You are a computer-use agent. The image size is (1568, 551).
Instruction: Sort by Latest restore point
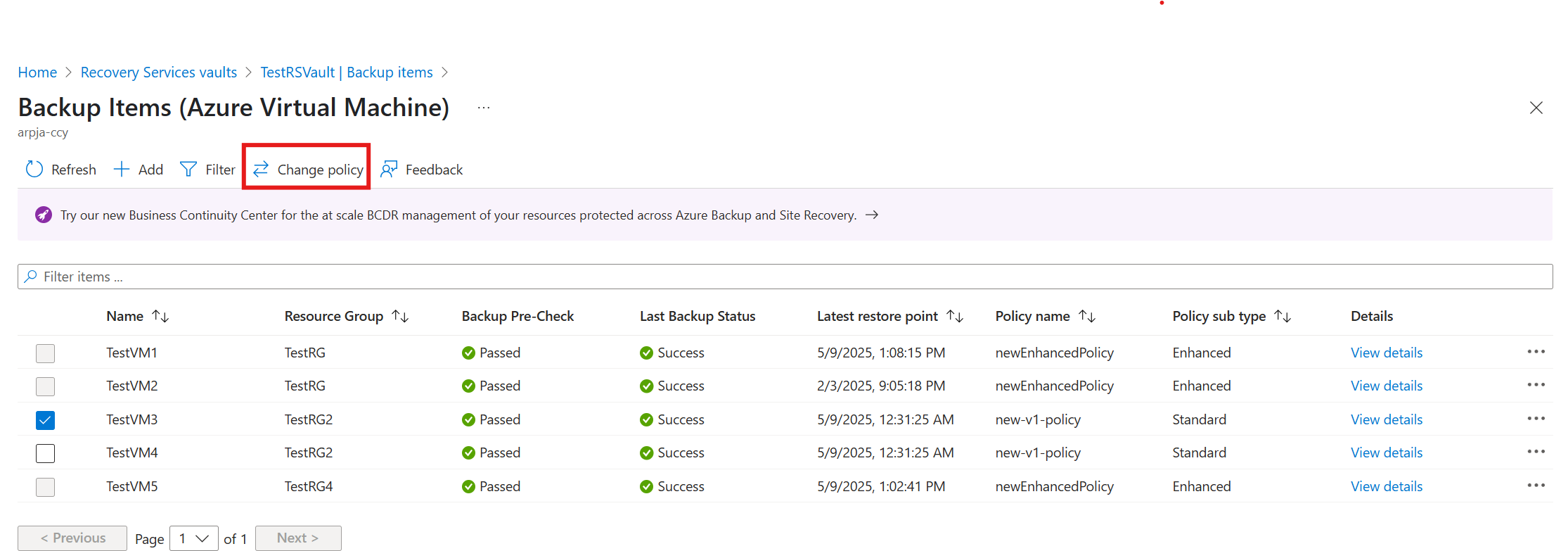pyautogui.click(x=955, y=317)
